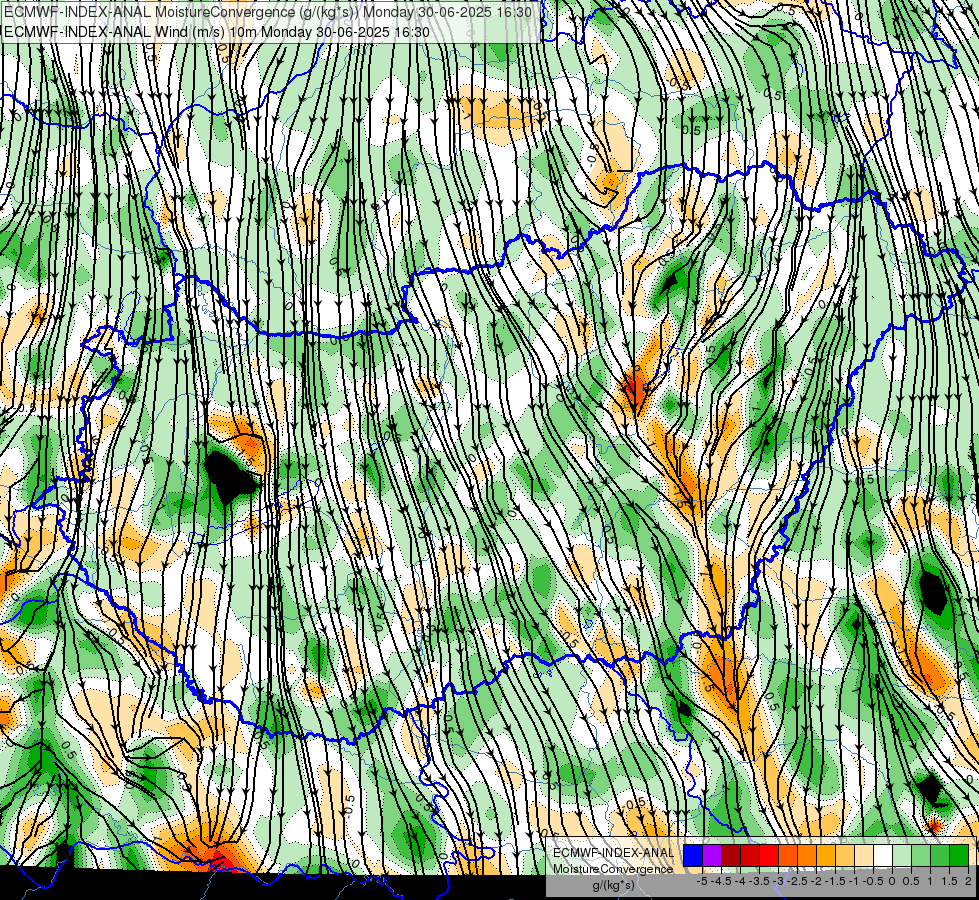This screenshot has height=900, width=979.
Task: Click the white legend swatch
Action: (883, 855)
